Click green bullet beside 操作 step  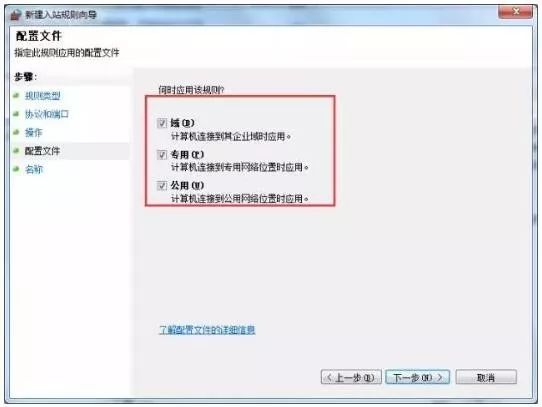pyautogui.click(x=16, y=132)
